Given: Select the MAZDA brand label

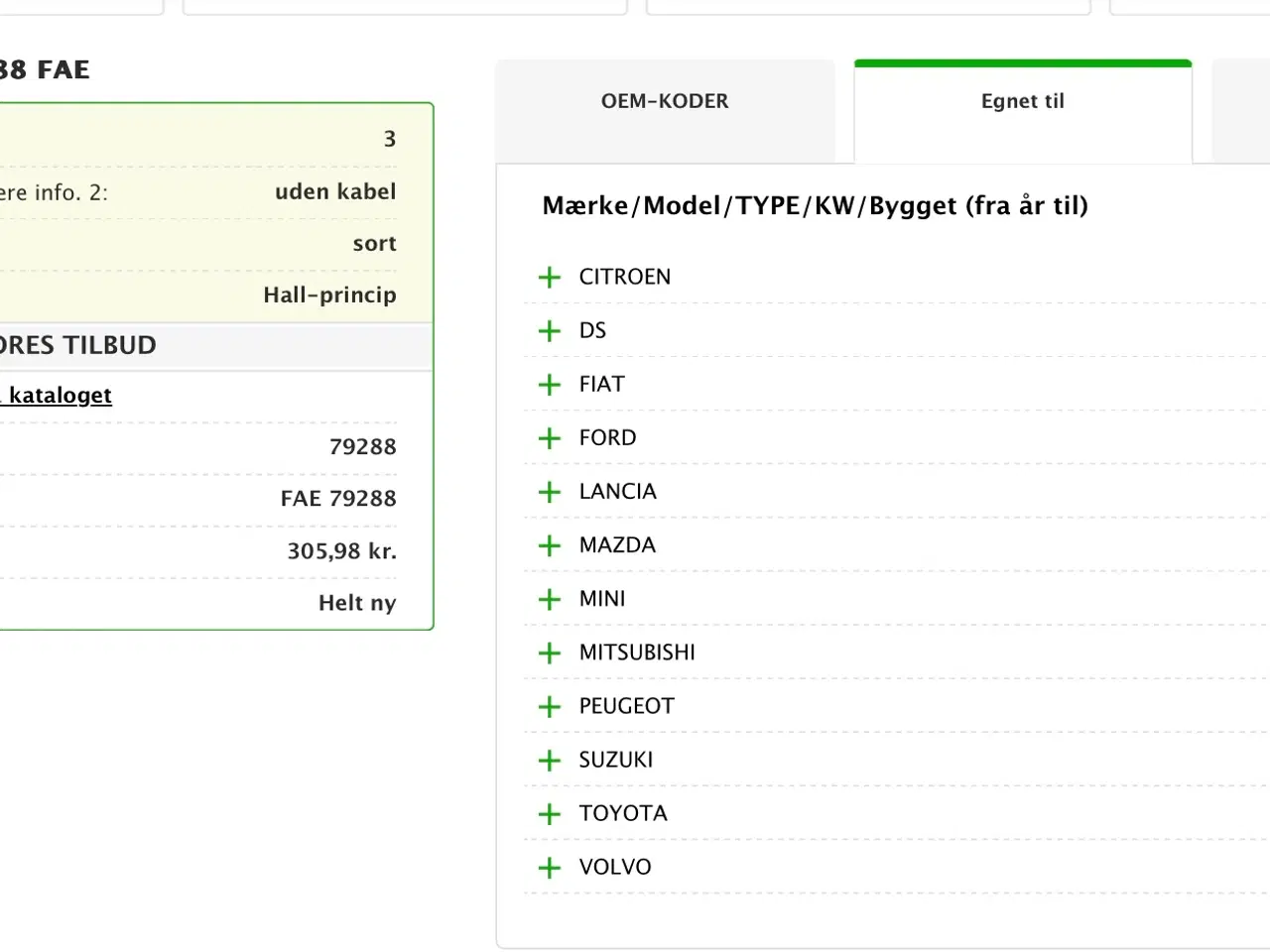Looking at the screenshot, I should 617,544.
